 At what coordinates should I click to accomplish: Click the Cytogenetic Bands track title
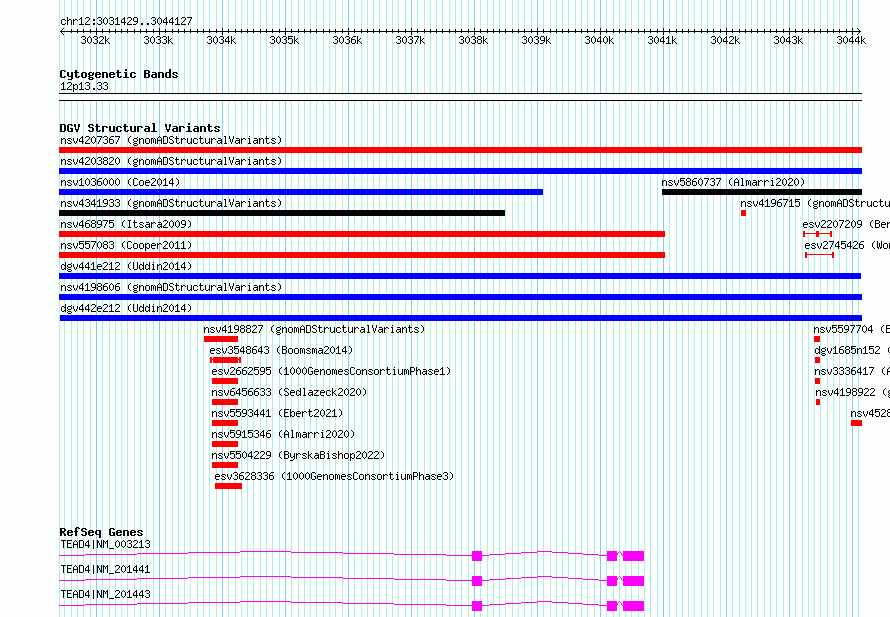[119, 74]
